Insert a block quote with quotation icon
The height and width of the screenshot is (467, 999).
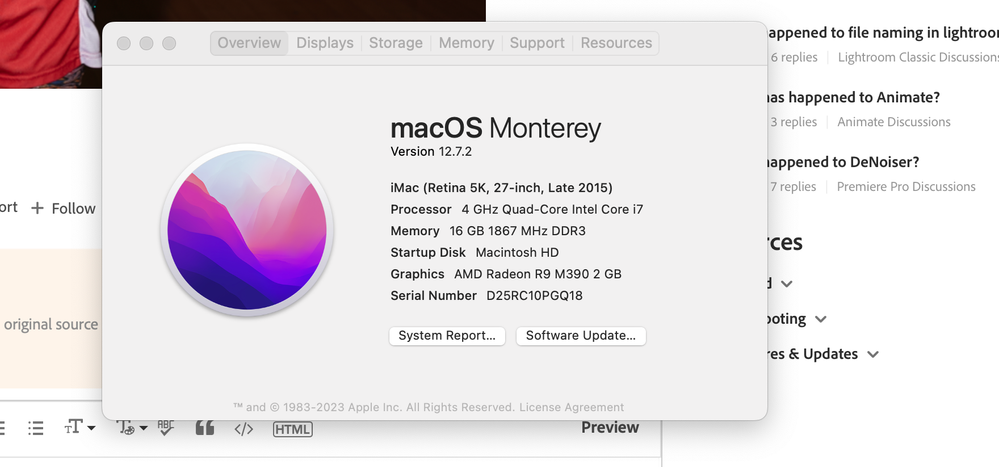(205, 427)
